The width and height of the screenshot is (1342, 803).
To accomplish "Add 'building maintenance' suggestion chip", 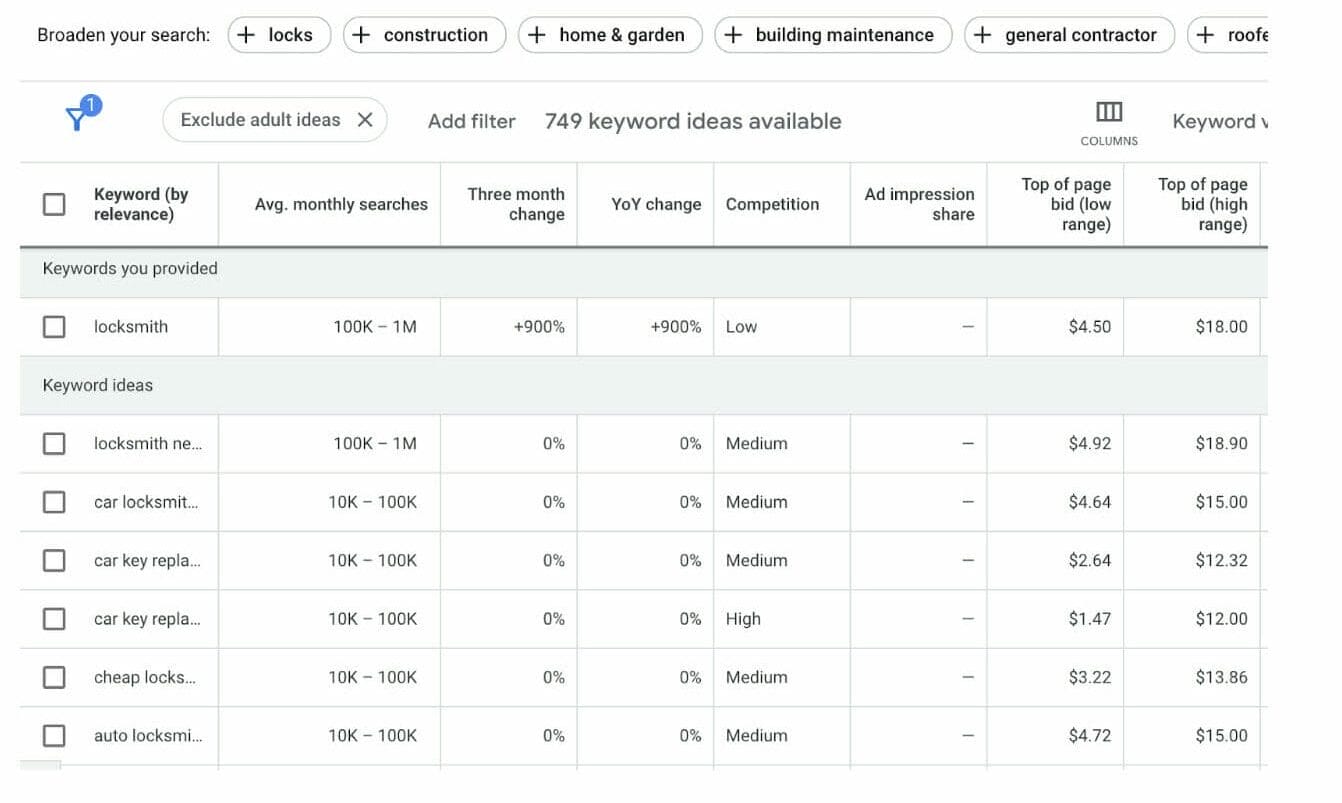I will pos(832,35).
